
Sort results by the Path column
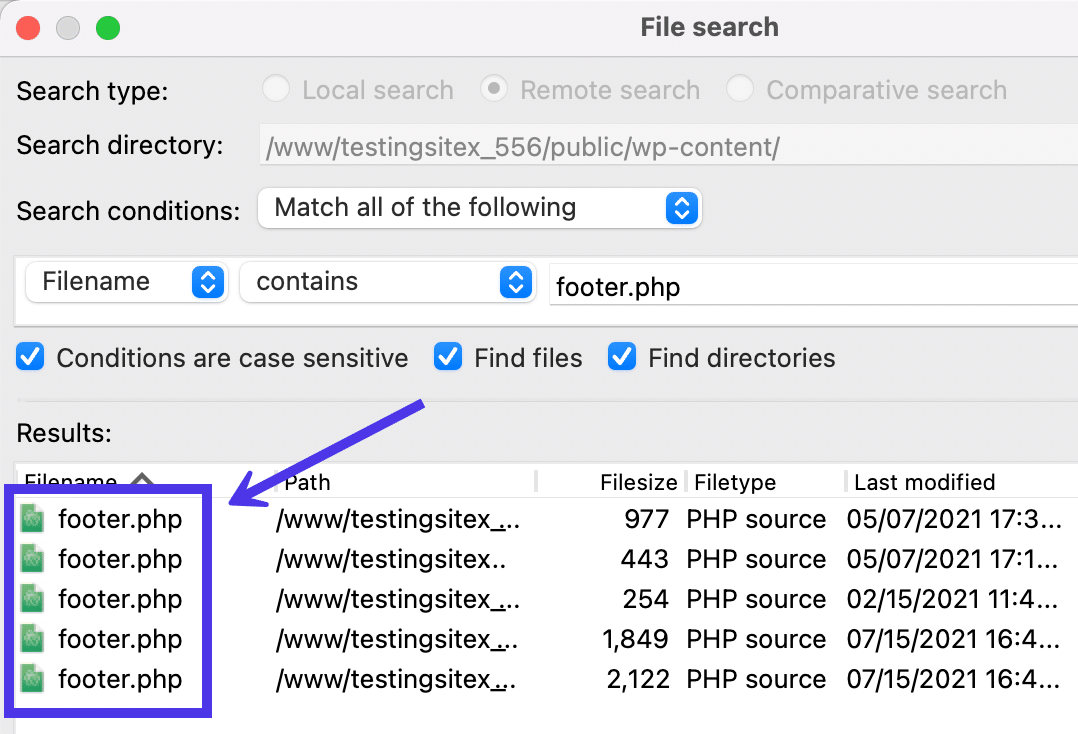click(306, 481)
